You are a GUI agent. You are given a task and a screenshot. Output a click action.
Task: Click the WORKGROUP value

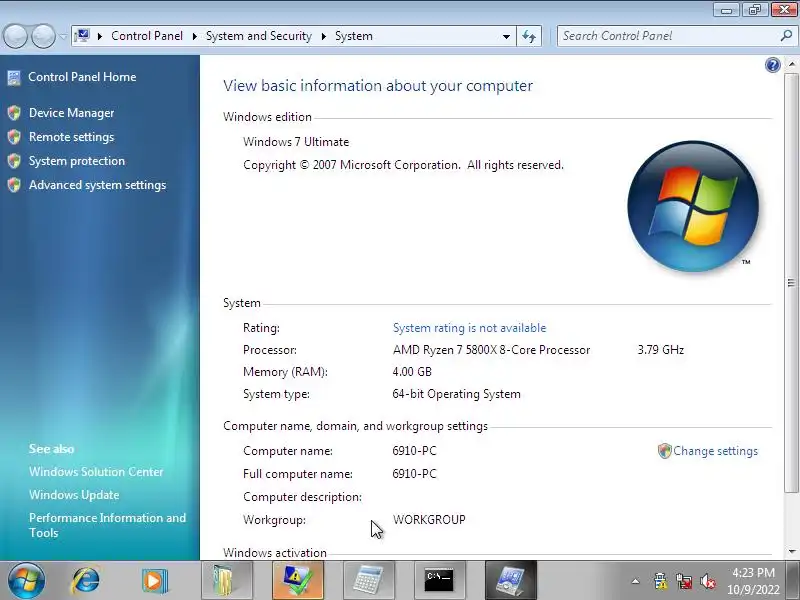[x=429, y=520]
